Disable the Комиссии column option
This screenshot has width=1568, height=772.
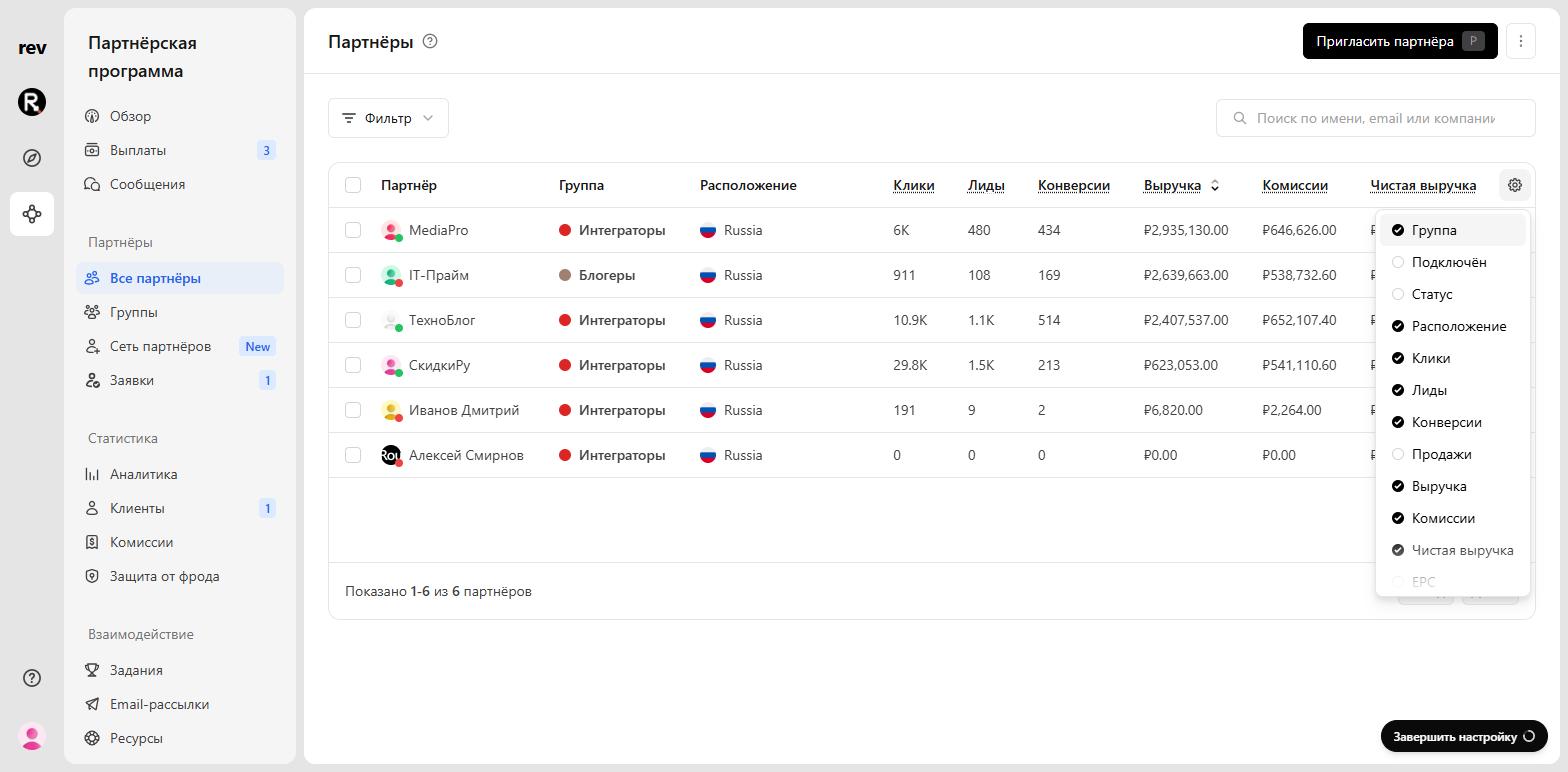pos(1452,518)
